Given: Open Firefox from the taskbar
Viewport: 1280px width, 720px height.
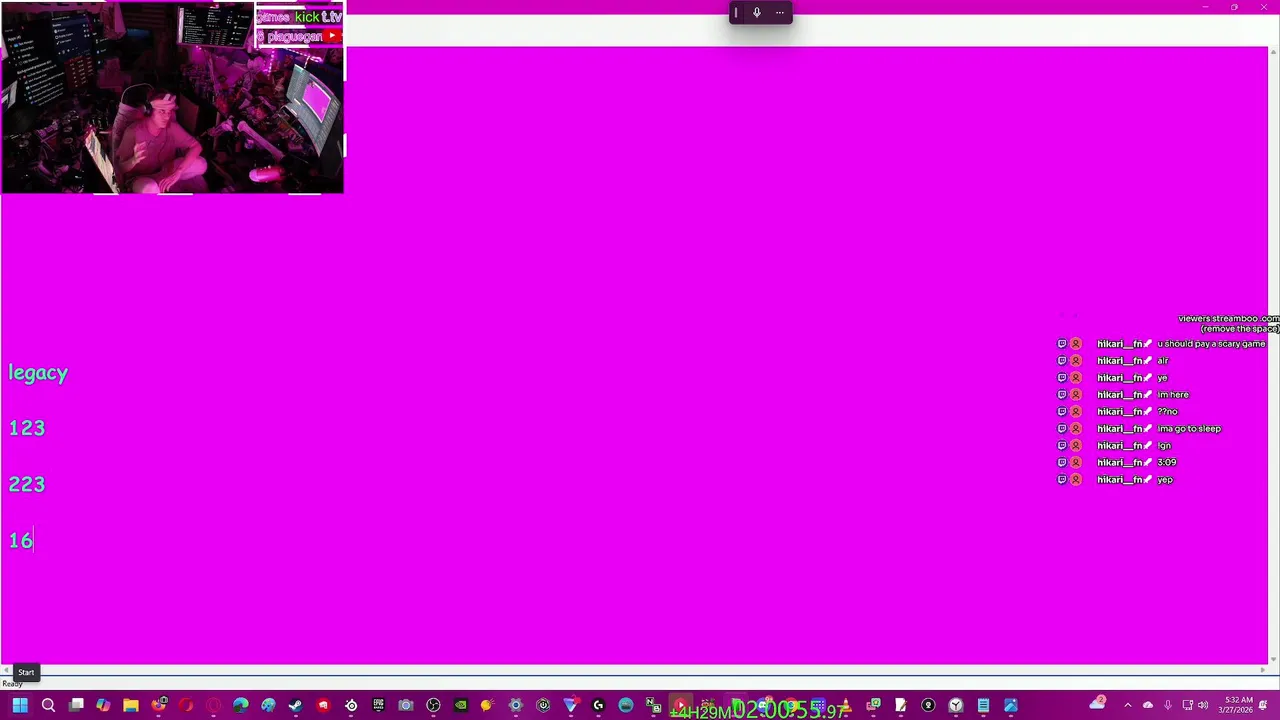Looking at the screenshot, I should [x=158, y=705].
